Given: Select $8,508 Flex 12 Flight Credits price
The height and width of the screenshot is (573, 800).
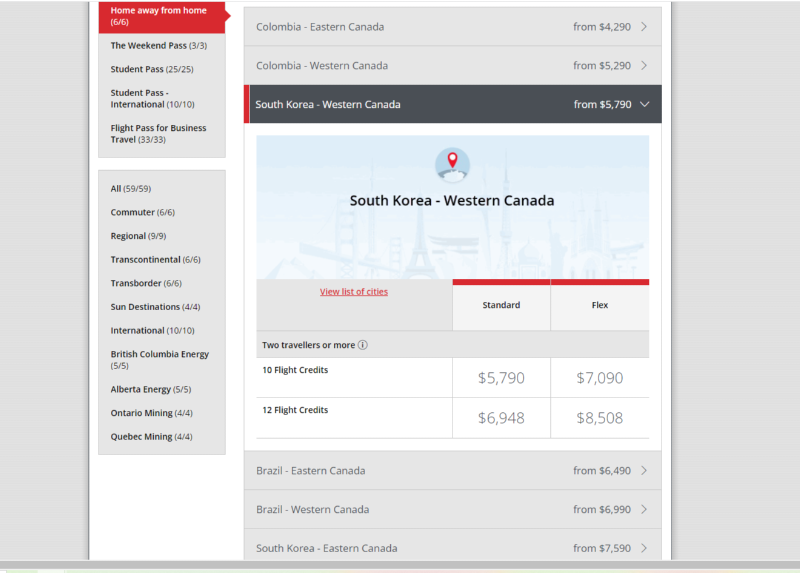Looking at the screenshot, I should click(599, 418).
